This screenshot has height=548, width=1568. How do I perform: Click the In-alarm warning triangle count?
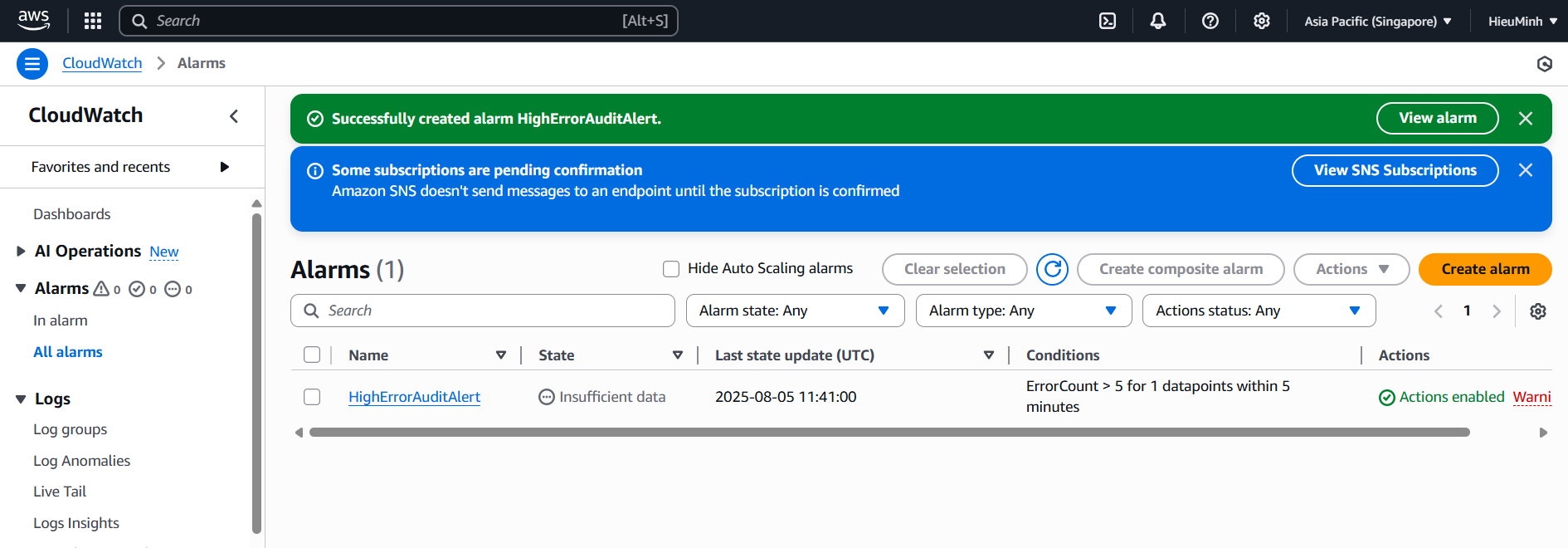(x=107, y=289)
